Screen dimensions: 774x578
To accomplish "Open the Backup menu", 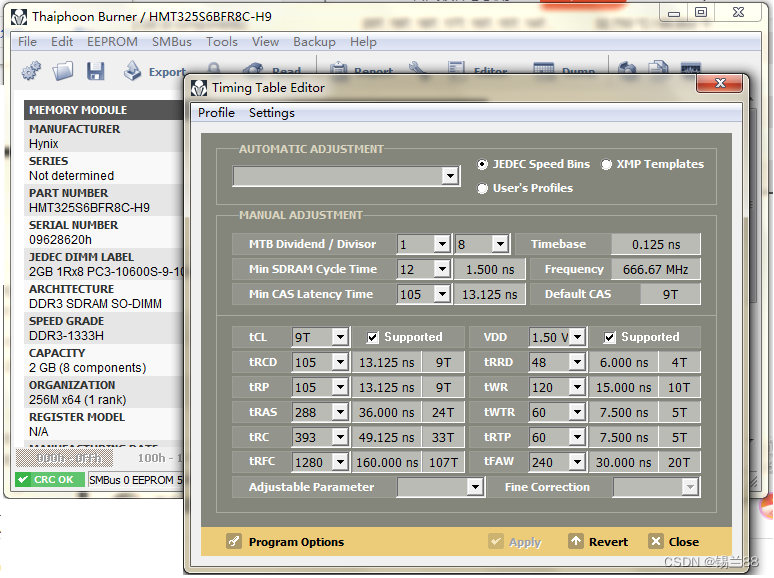I will 314,42.
